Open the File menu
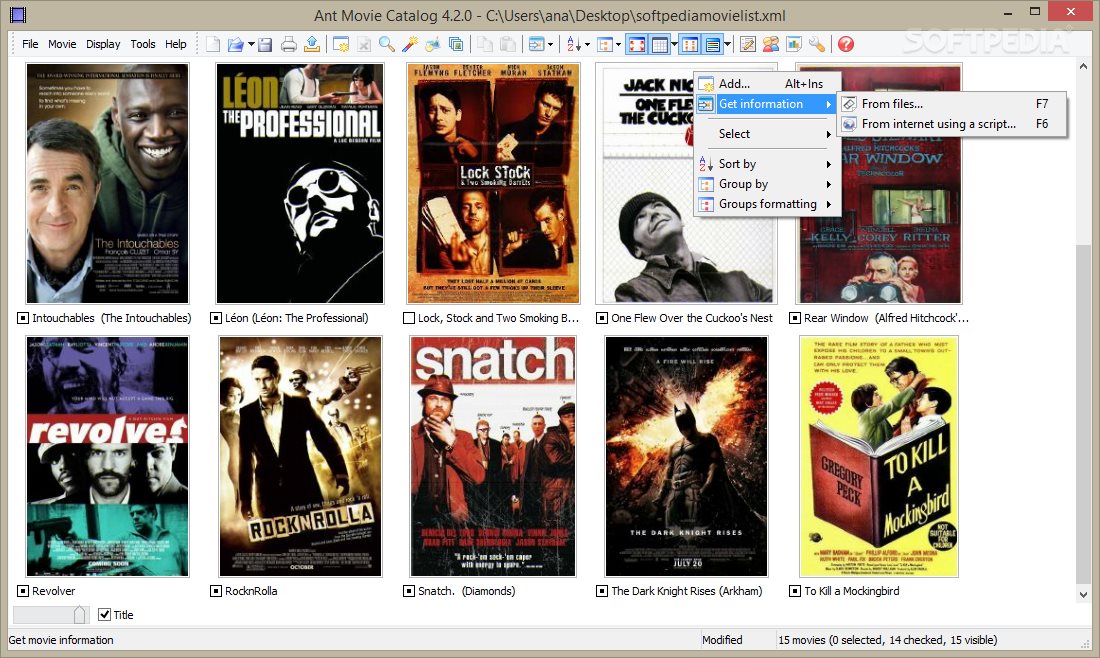Screen dimensions: 1100x658 (x=30, y=44)
